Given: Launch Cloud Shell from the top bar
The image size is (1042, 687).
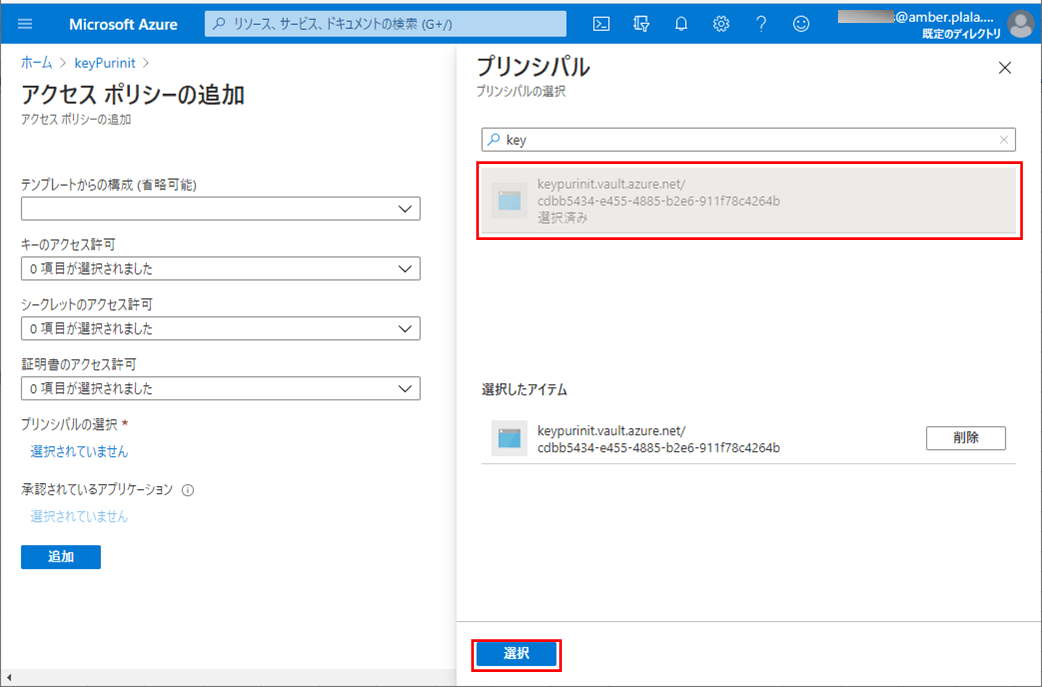Looking at the screenshot, I should (x=601, y=24).
